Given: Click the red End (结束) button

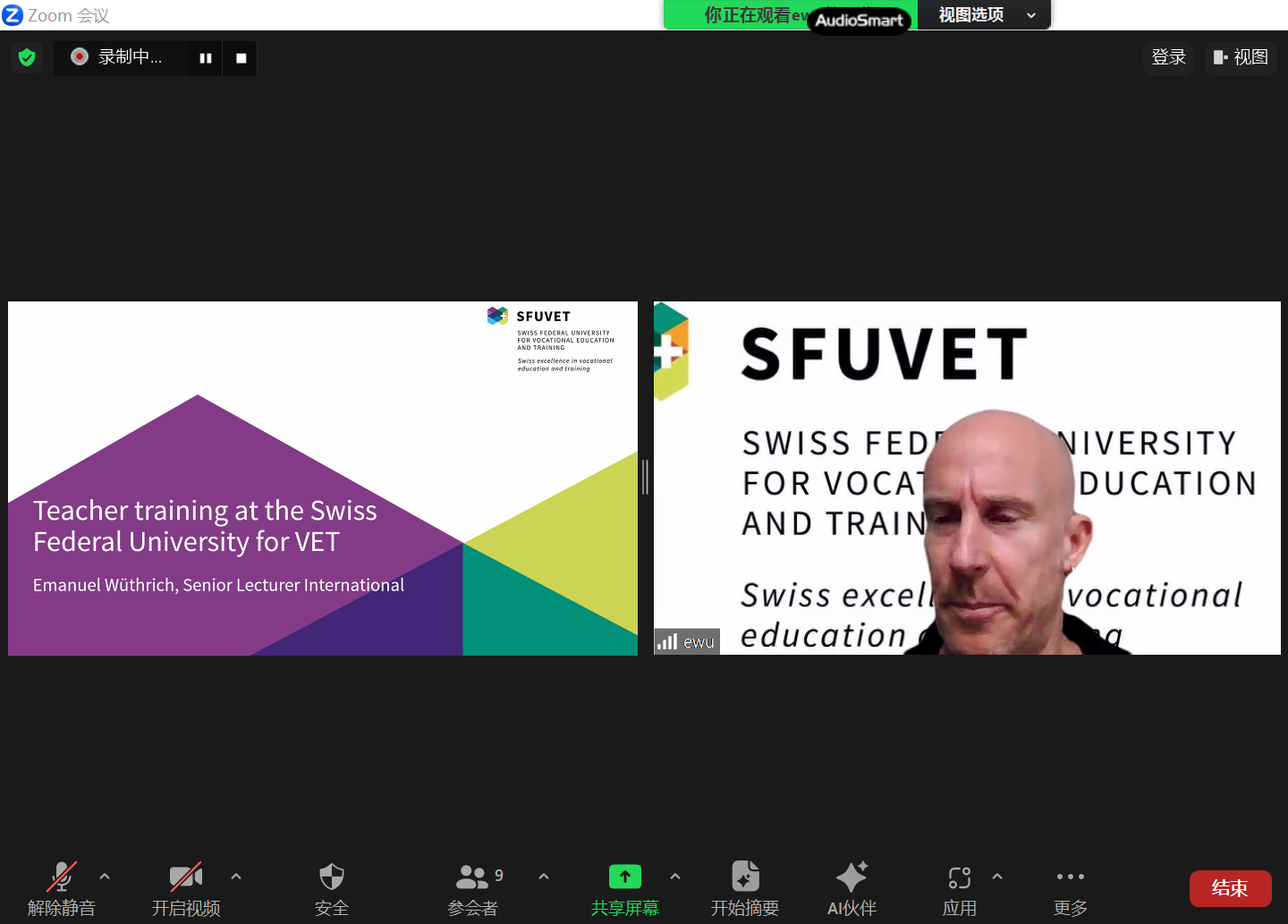Looking at the screenshot, I should (1230, 888).
